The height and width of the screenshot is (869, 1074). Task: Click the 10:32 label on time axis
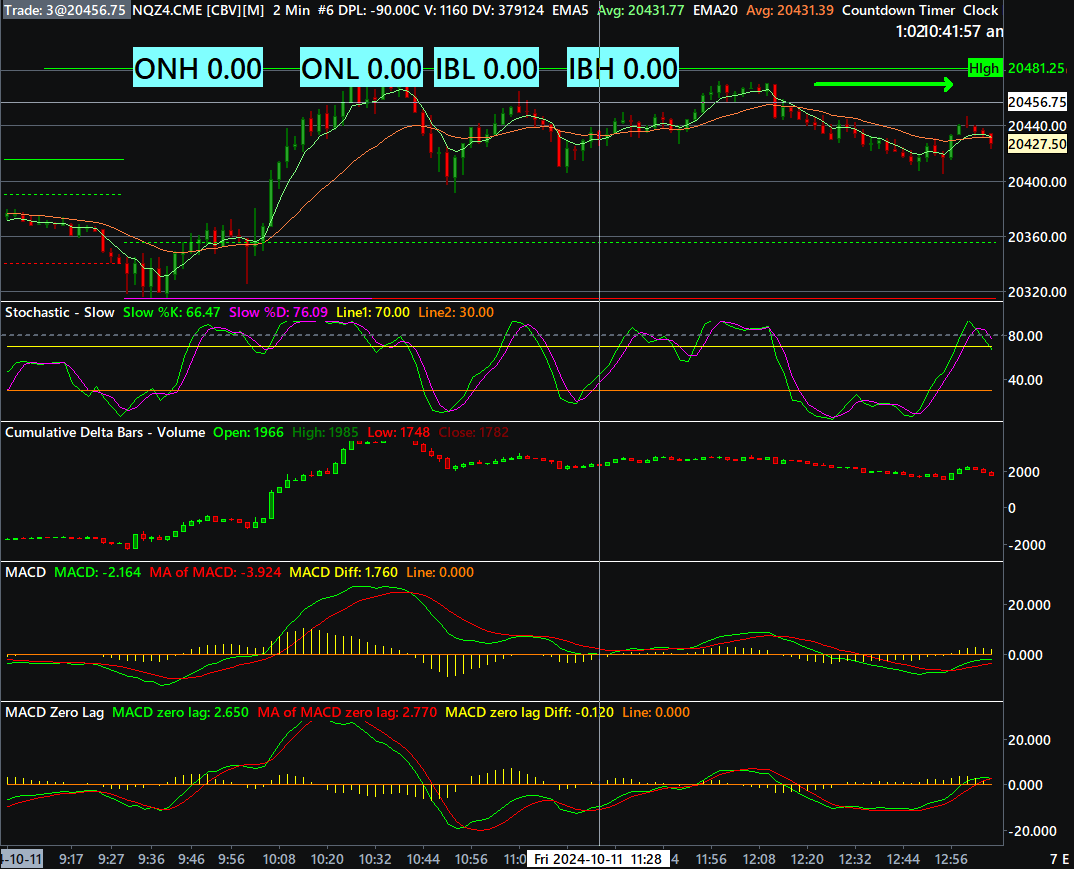(375, 859)
